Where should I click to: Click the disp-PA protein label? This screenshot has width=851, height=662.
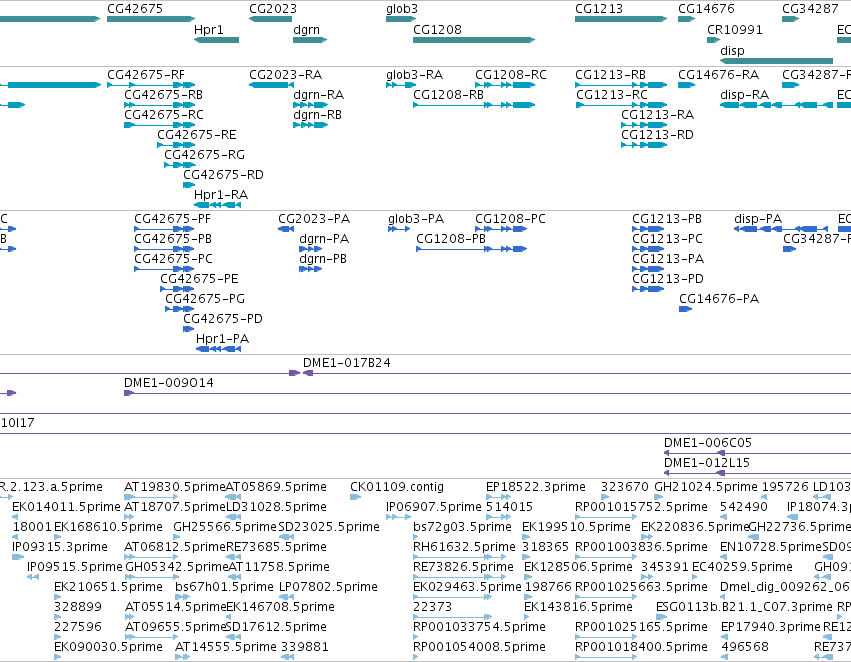758,219
